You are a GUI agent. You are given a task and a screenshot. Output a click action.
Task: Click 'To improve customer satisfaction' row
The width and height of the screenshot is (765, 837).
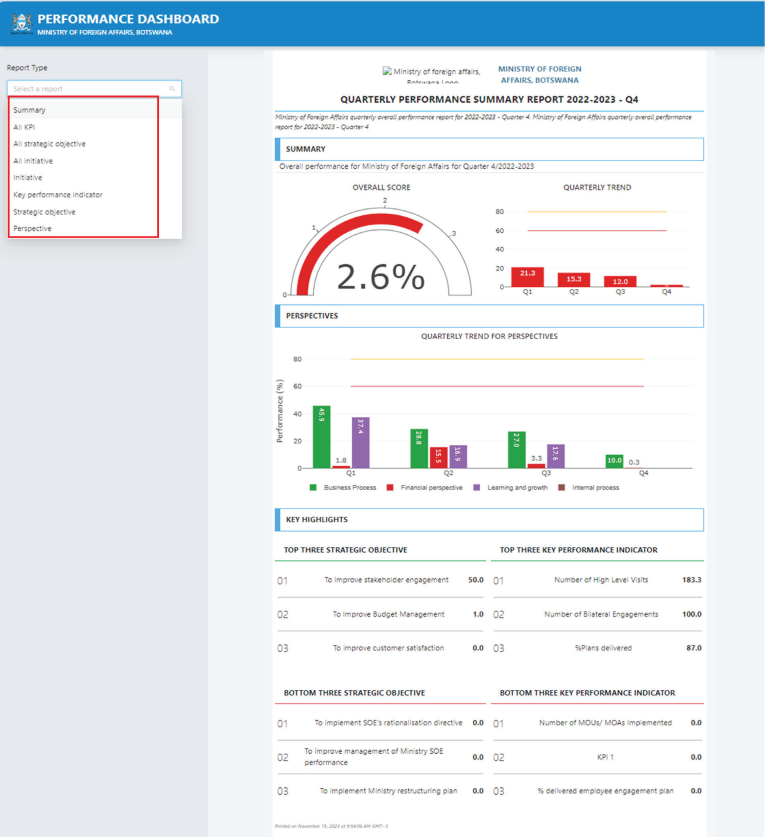pos(380,648)
